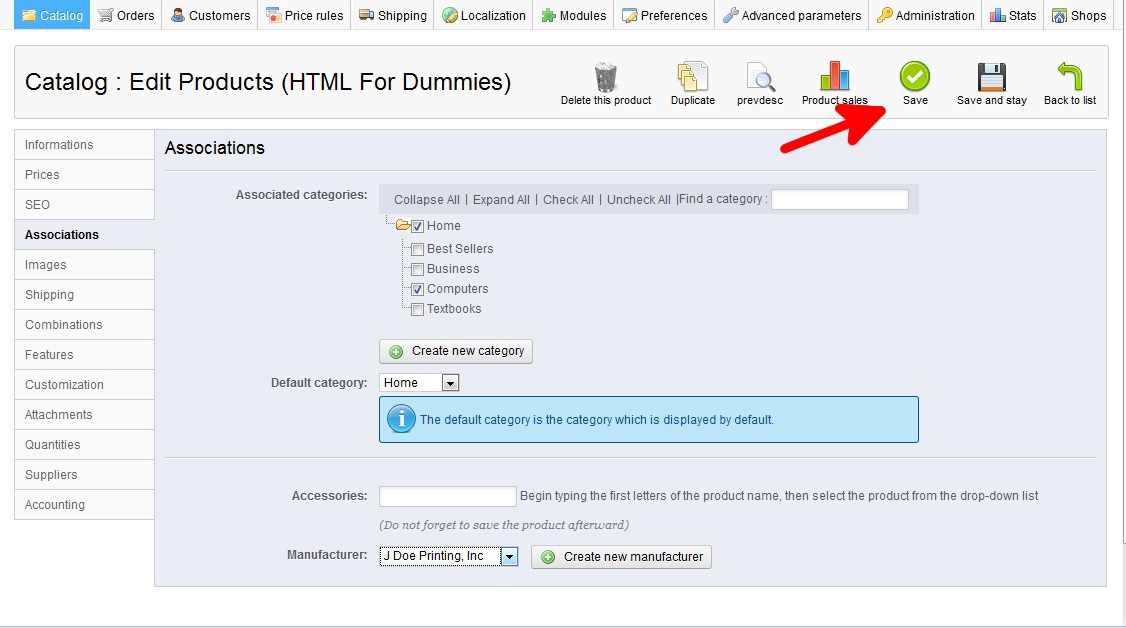Image resolution: width=1126 pixels, height=628 pixels.
Task: Click the Save and stay floppy icon
Action: (x=992, y=77)
